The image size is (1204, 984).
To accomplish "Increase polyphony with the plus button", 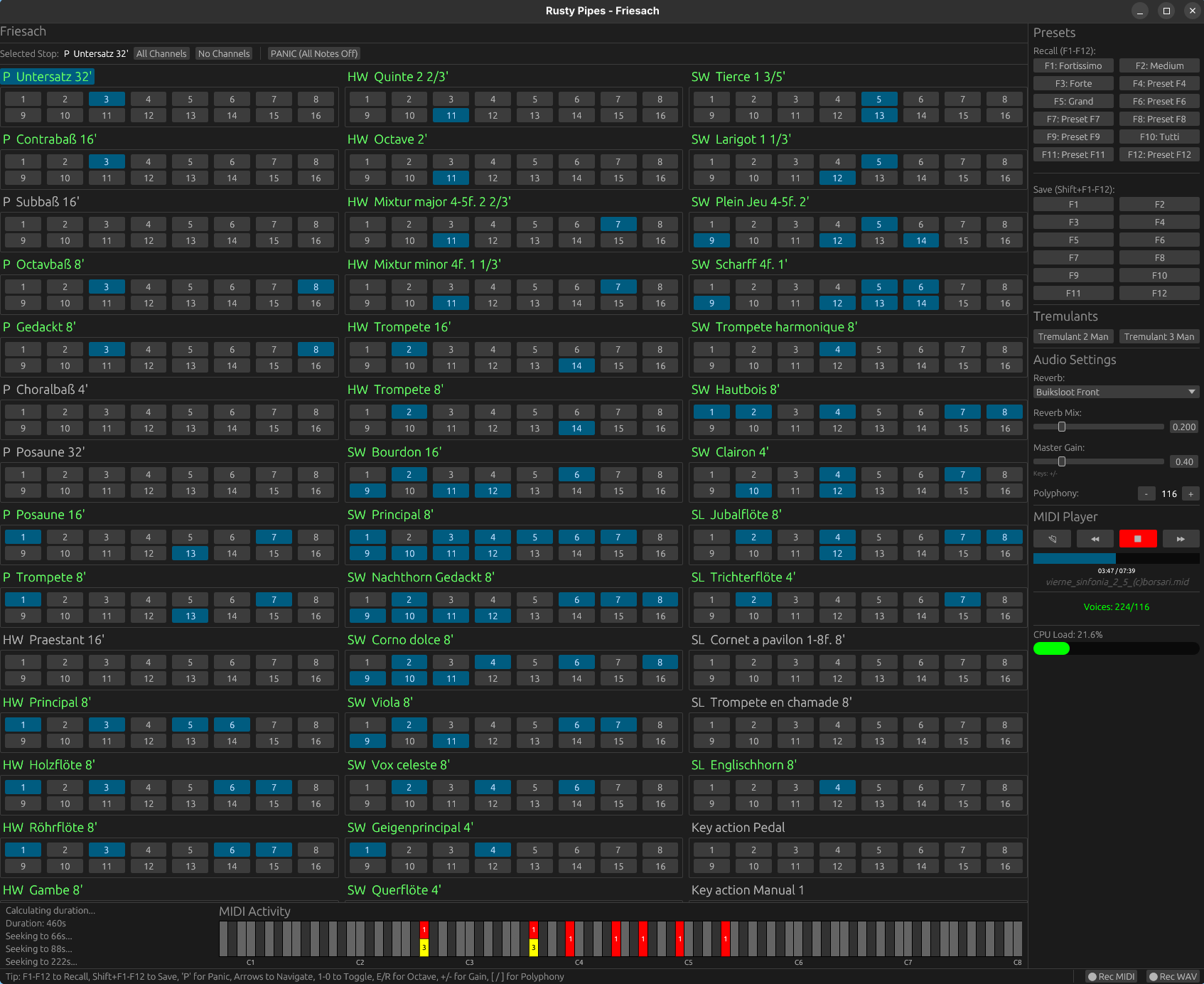I will pyautogui.click(x=1190, y=494).
